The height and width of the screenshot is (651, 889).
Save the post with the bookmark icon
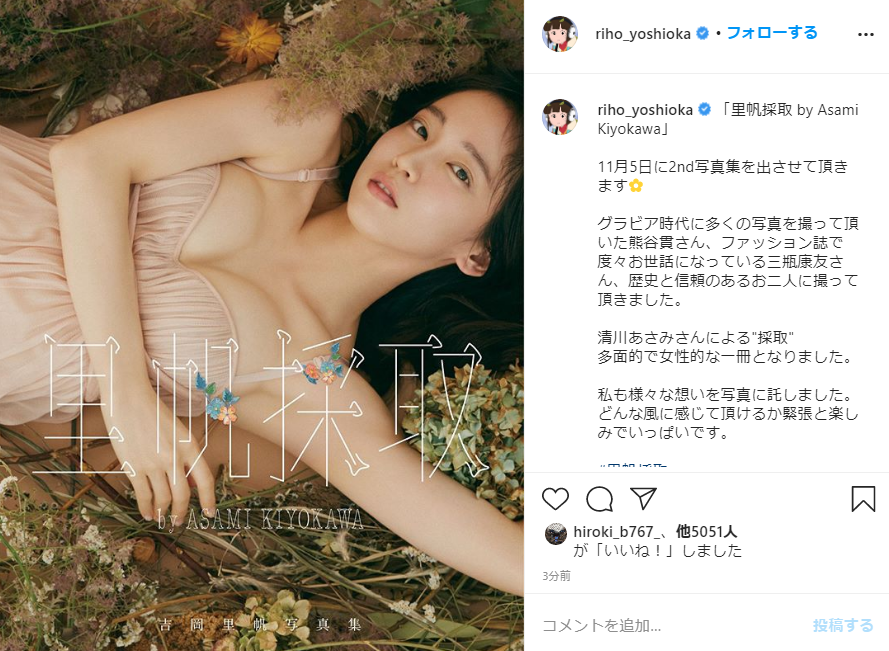pos(863,499)
